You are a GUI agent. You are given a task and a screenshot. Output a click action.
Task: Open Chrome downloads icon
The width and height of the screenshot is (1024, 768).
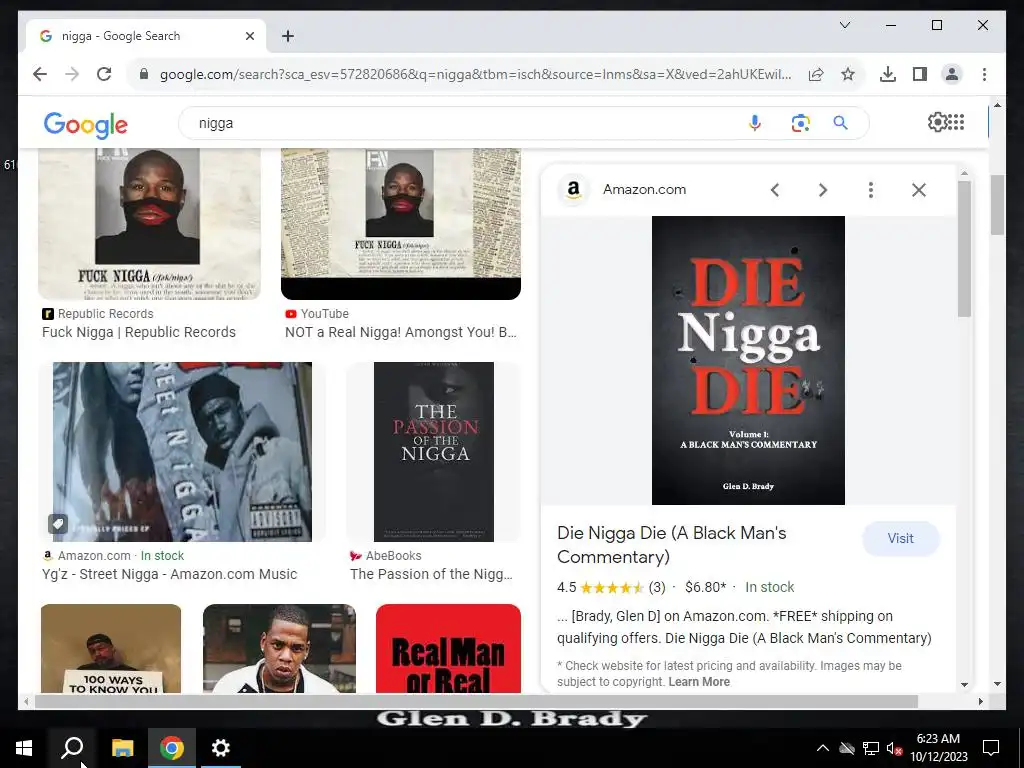tap(888, 74)
